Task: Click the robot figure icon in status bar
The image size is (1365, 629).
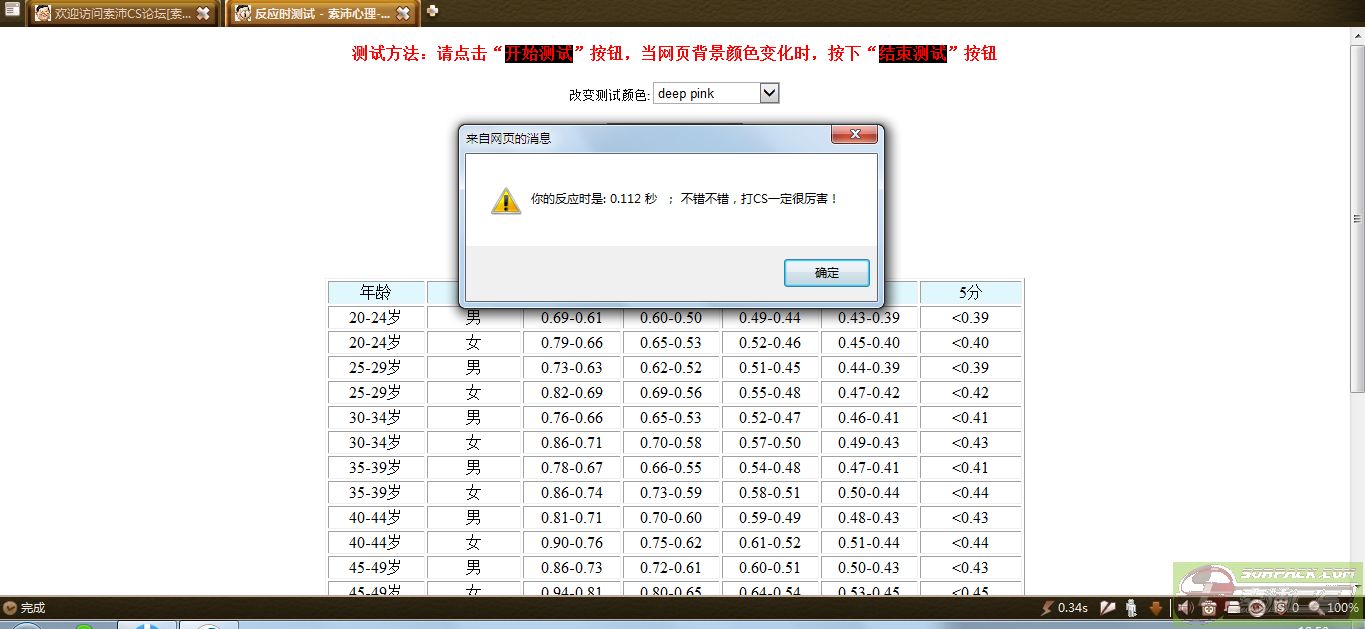Action: [x=1131, y=608]
